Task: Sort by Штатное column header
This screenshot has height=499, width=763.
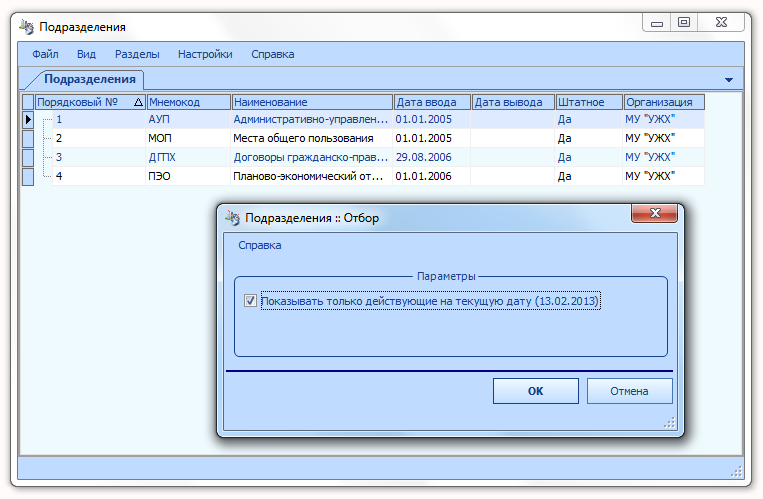Action: click(x=589, y=102)
